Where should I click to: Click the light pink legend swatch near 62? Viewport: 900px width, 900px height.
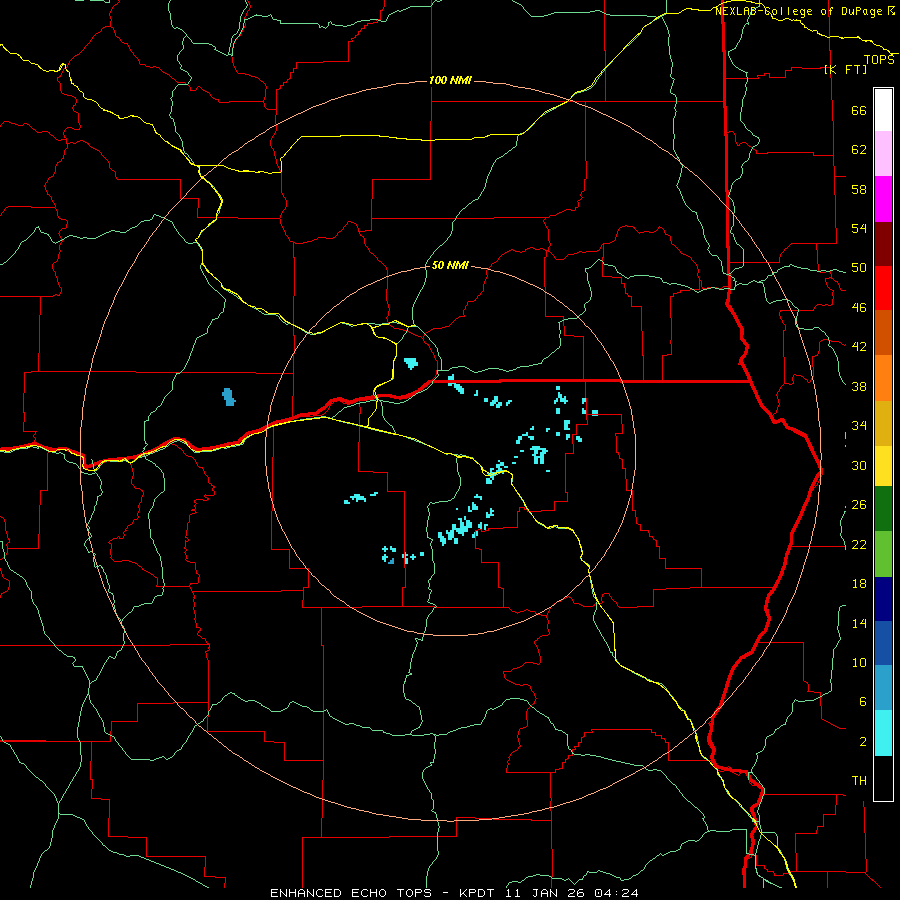click(x=883, y=153)
